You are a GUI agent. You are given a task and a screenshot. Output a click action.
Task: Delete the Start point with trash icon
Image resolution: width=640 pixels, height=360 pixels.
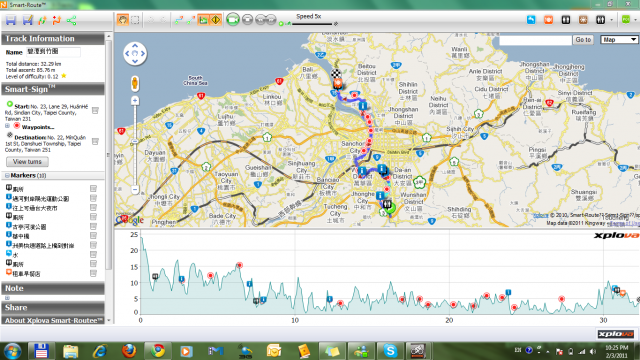pyautogui.click(x=95, y=110)
